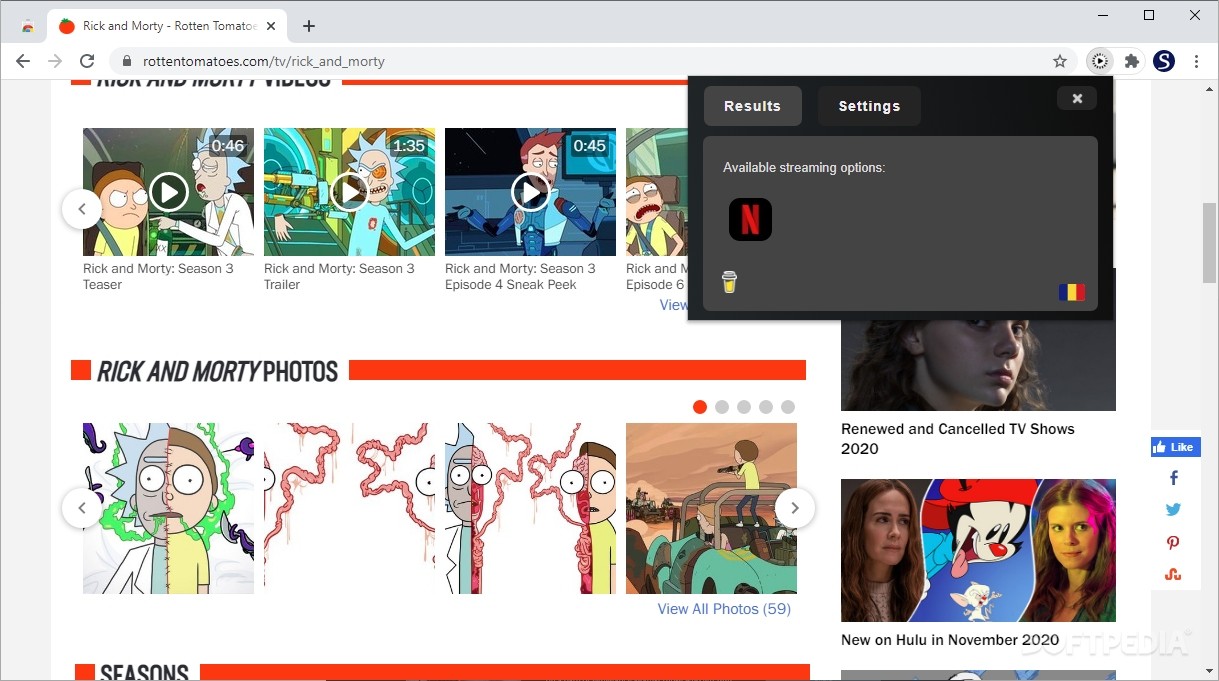
Task: Switch to the first pinned browser tab
Action: (28, 26)
